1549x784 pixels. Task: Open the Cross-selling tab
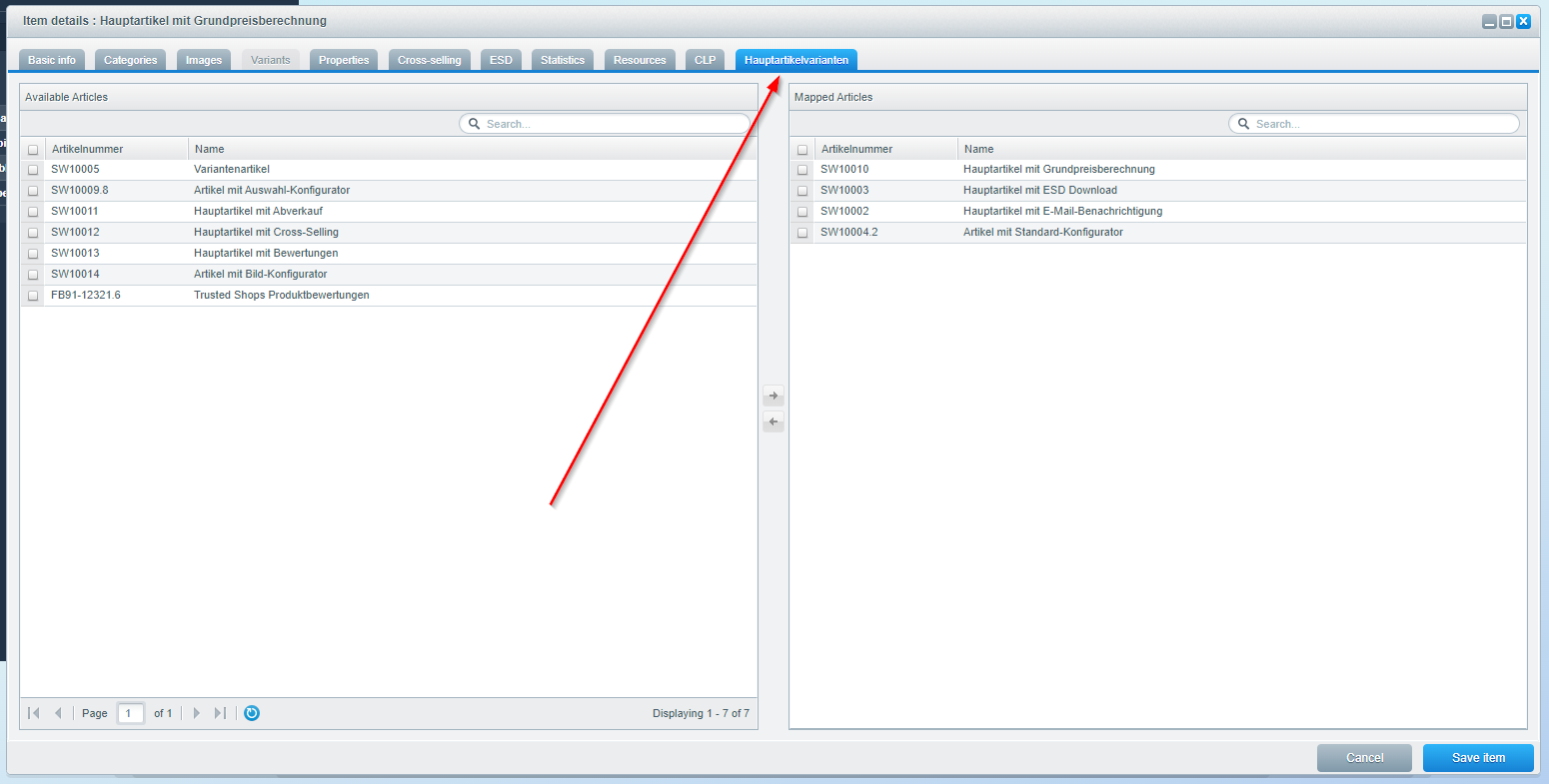[x=430, y=60]
